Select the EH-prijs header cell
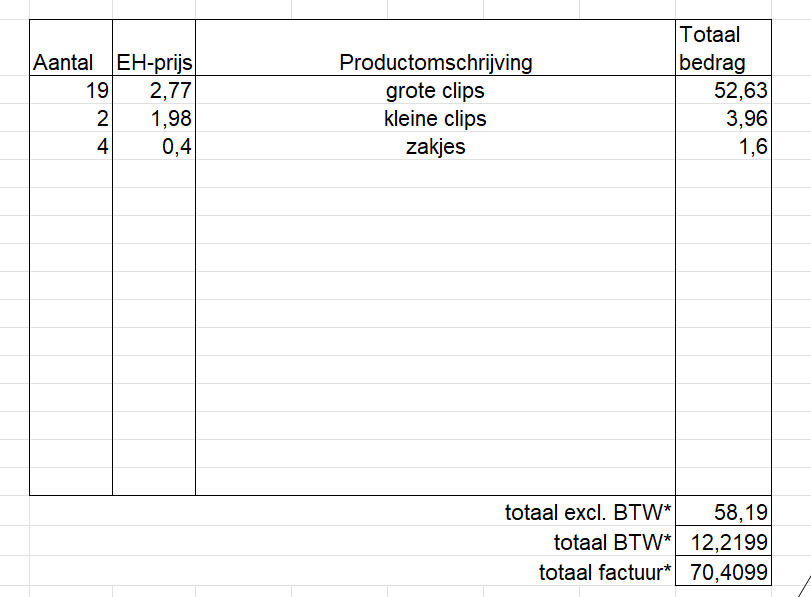This screenshot has width=811, height=597. pyautogui.click(x=154, y=48)
